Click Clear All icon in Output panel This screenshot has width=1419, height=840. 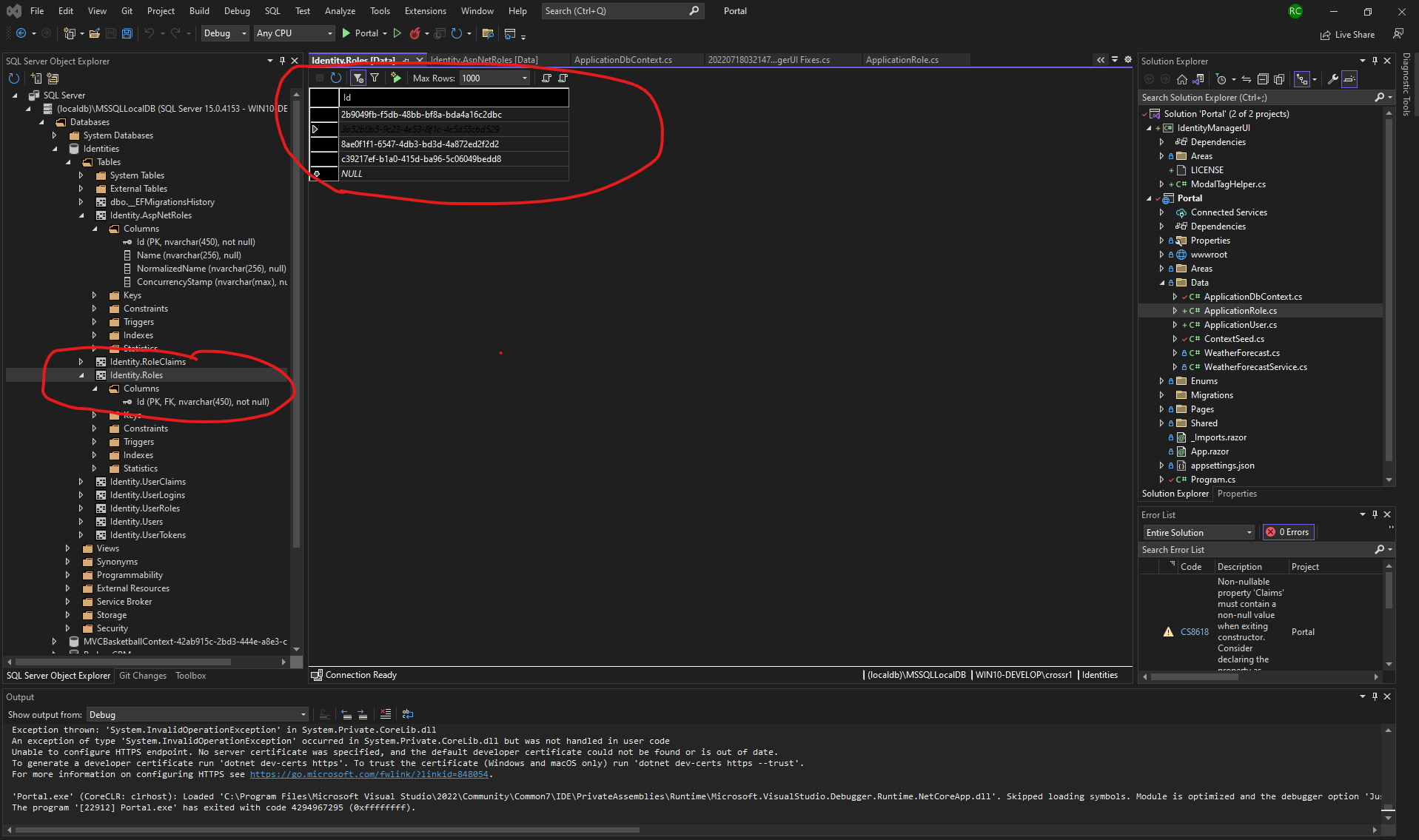(385, 714)
